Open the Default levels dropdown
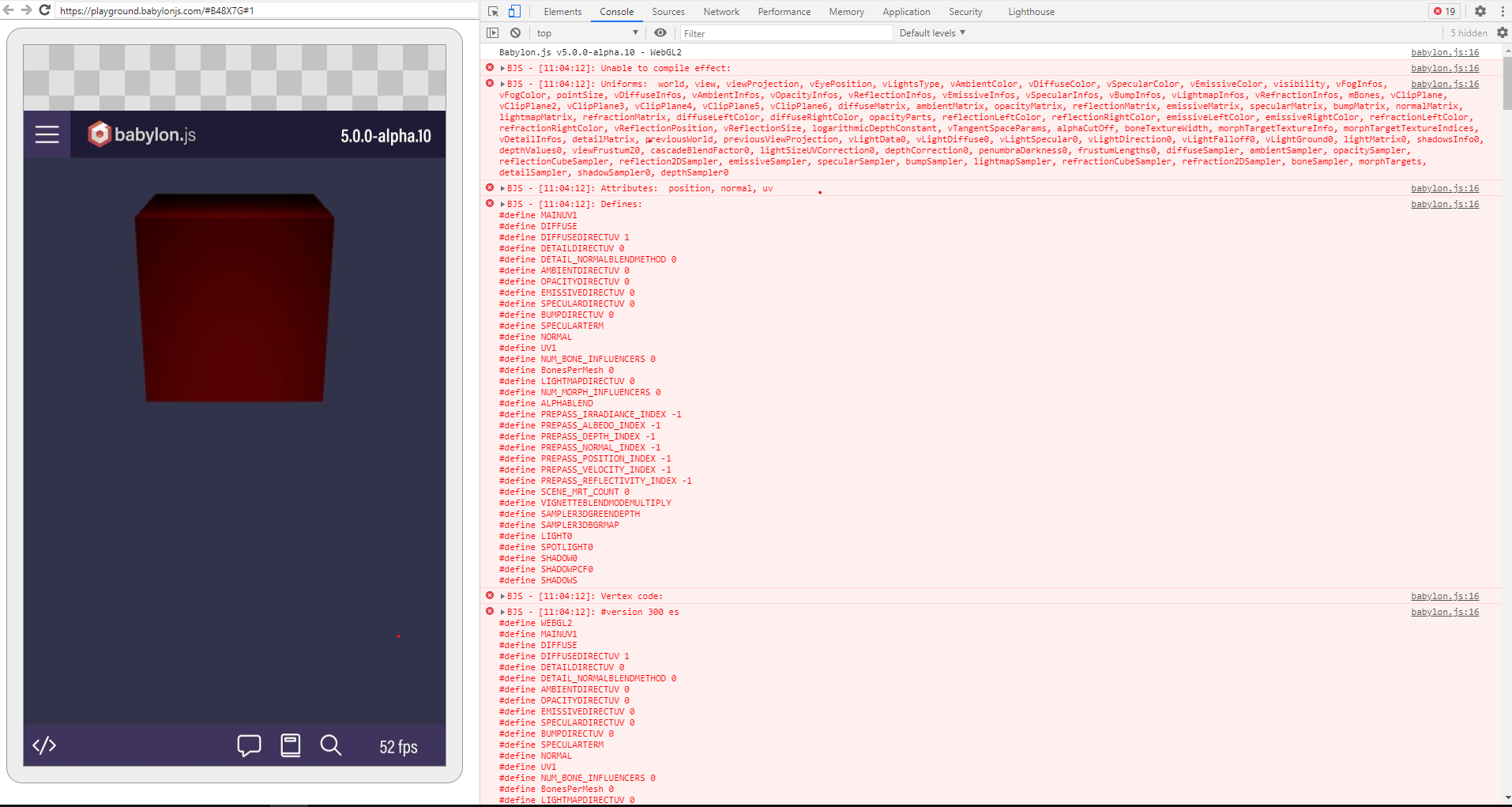The image size is (1512, 807). [932, 32]
